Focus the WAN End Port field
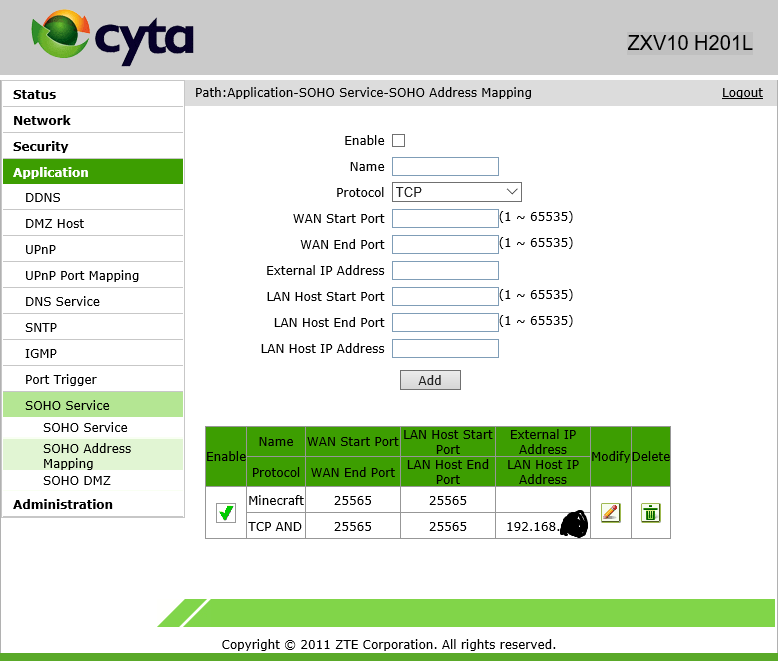Viewport: 779px width, 663px height. coord(445,244)
